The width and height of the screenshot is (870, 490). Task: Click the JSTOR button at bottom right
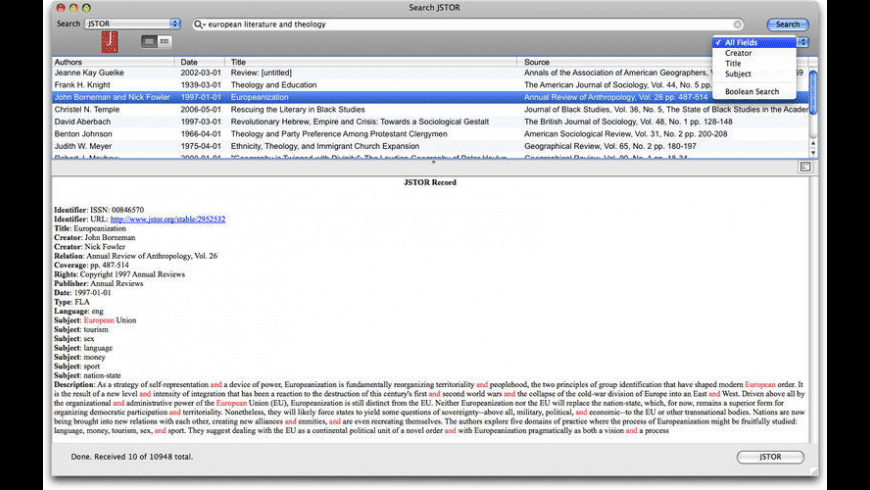770,457
